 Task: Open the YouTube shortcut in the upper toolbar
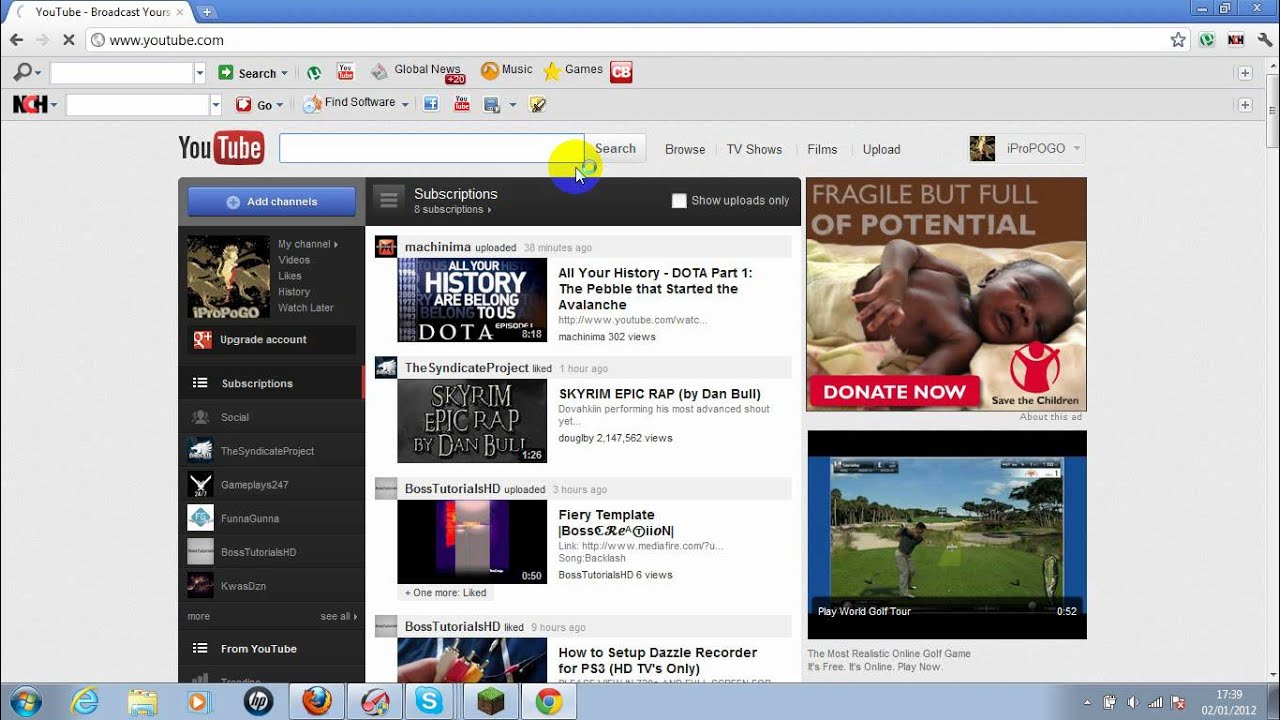pos(345,71)
